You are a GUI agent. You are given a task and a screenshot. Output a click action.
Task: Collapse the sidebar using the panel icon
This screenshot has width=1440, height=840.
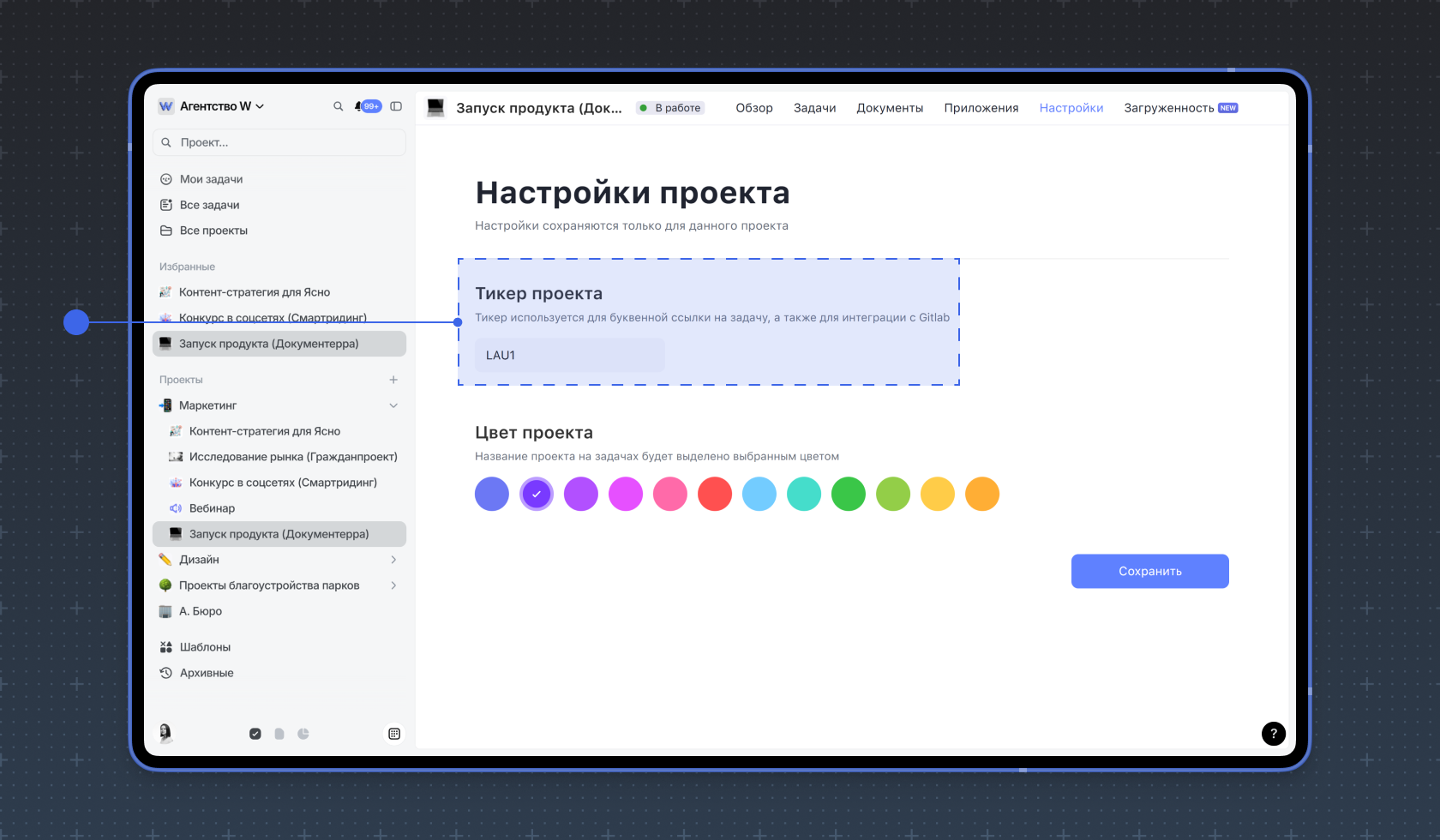pyautogui.click(x=396, y=106)
